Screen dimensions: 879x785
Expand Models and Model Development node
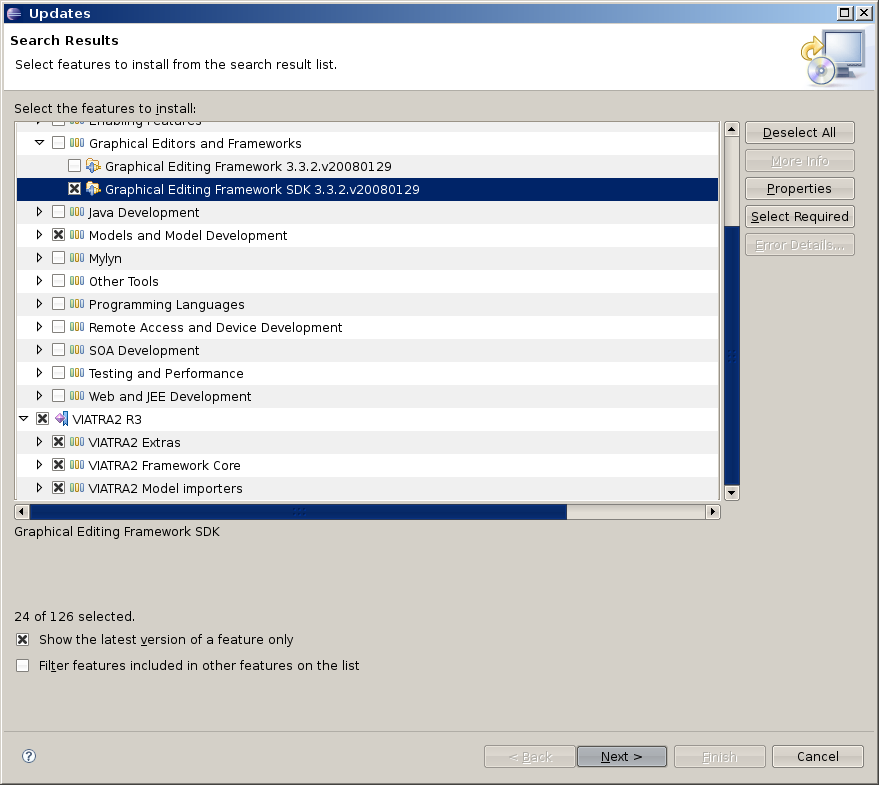39,235
